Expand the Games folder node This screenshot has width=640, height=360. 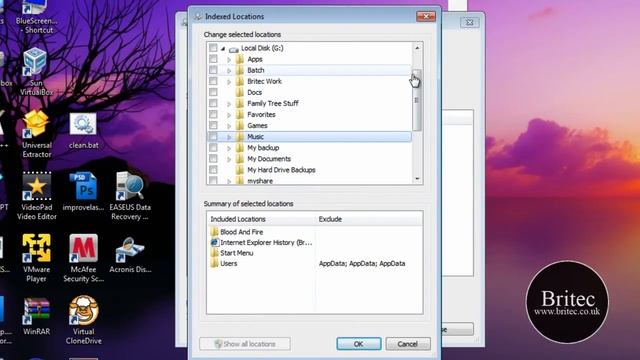coord(229,126)
